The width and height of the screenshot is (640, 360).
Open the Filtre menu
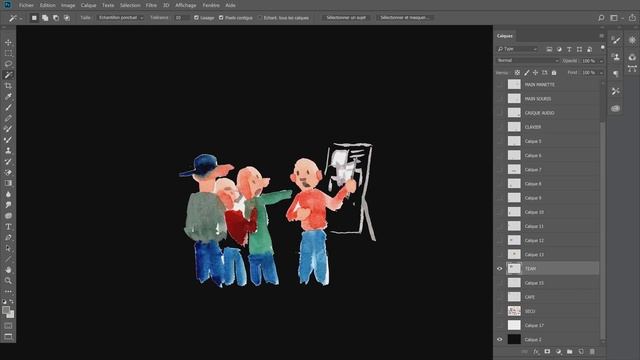pyautogui.click(x=151, y=5)
